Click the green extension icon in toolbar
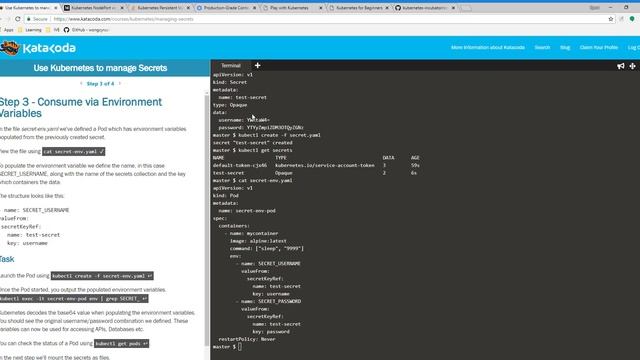Viewport: 640px width, 360px height. [x=632, y=19]
